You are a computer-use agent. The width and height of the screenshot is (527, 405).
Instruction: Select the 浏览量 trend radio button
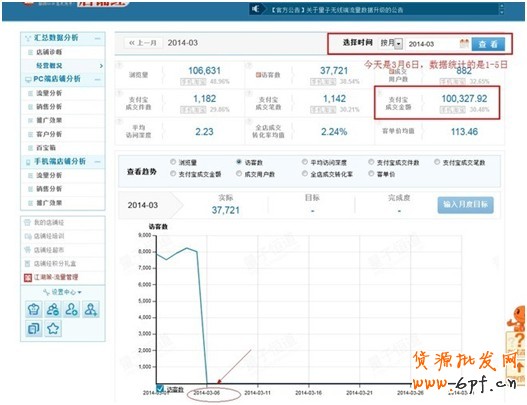pyautogui.click(x=173, y=162)
